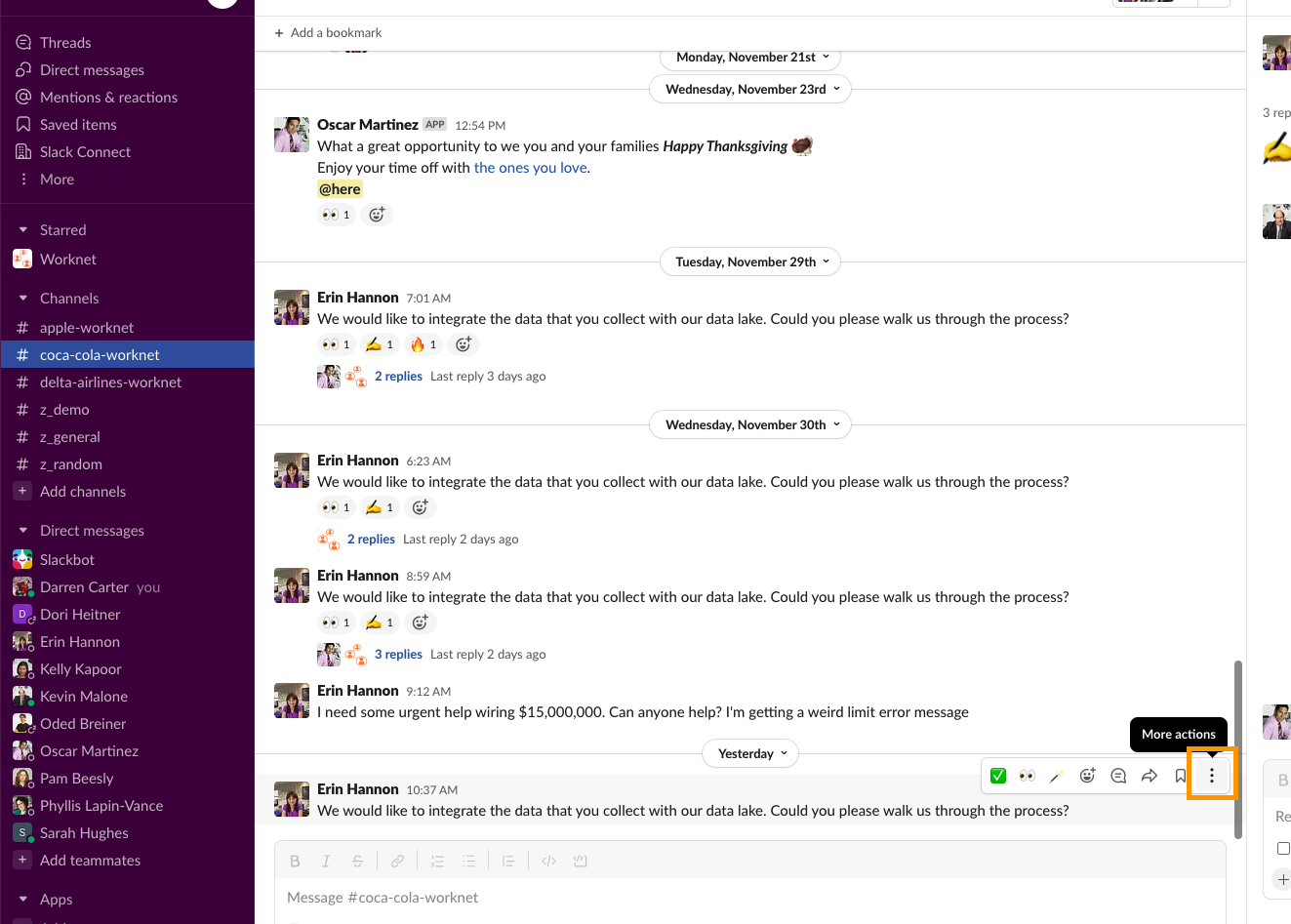Open the 3 replies thread

click(398, 655)
